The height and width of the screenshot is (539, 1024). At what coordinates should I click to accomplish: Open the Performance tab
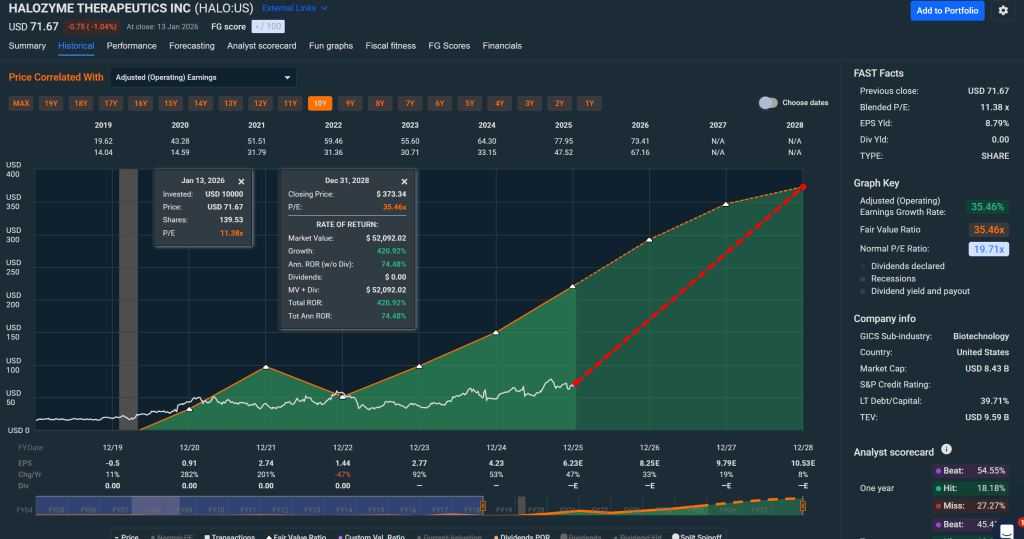point(131,46)
